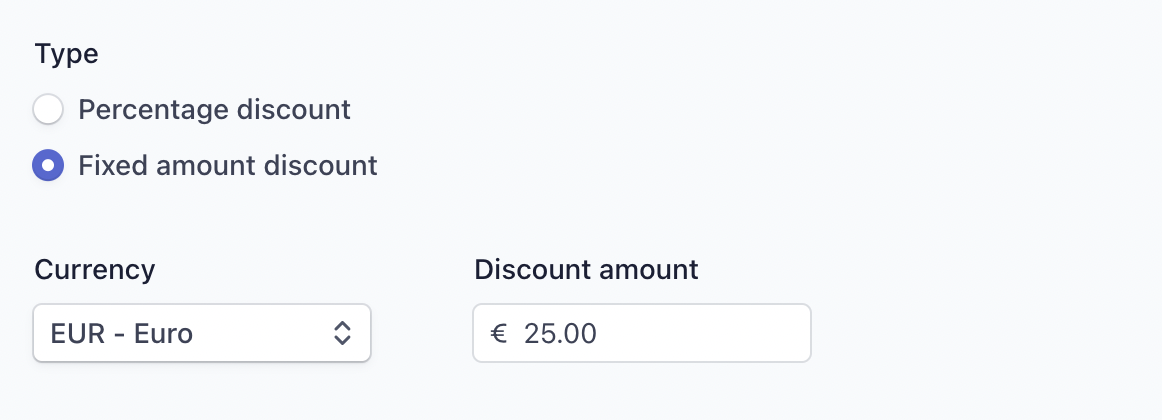This screenshot has width=1162, height=420.
Task: Click the 'EUR - Euro' selected value
Action: pyautogui.click(x=122, y=334)
